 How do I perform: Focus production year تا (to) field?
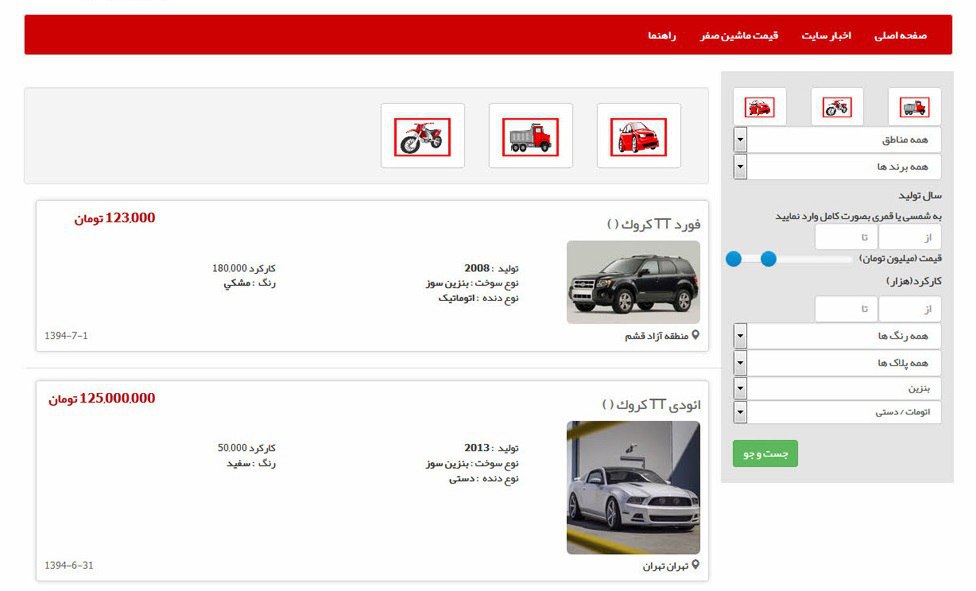coord(847,237)
